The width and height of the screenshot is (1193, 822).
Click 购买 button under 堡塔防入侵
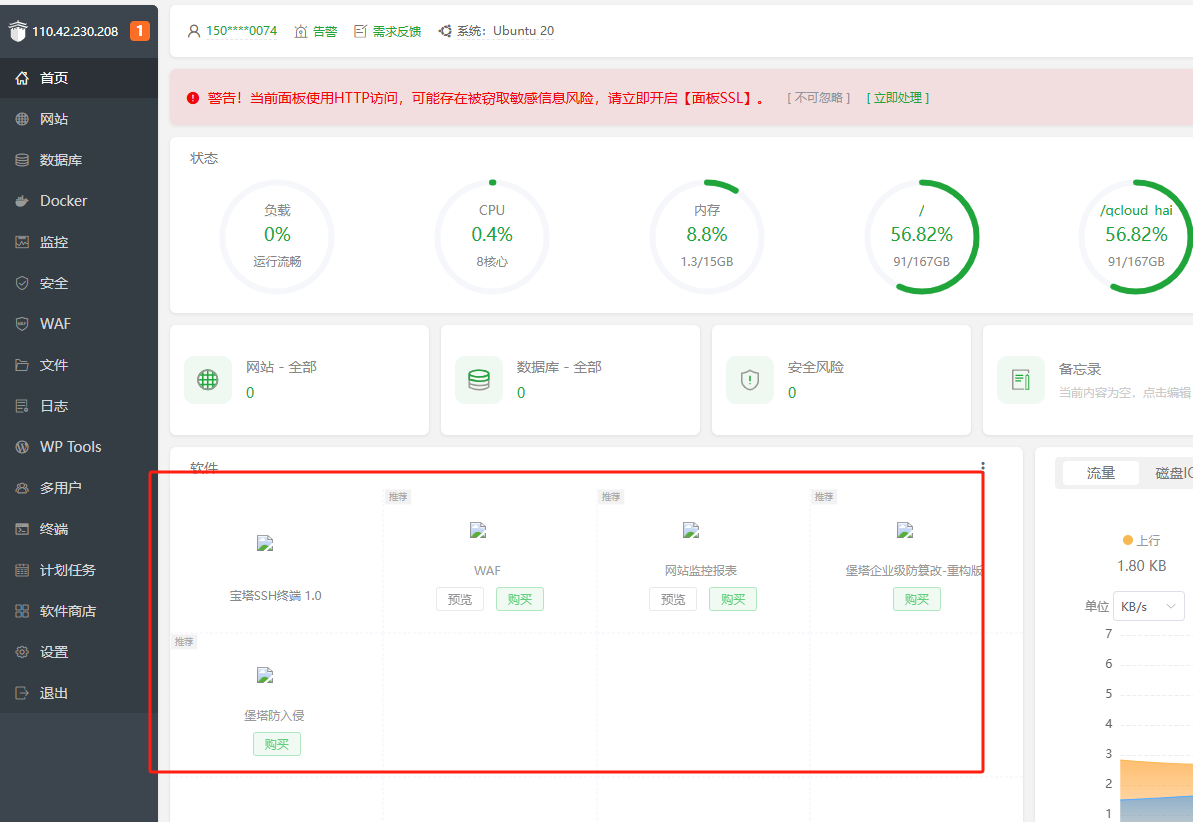click(x=277, y=744)
